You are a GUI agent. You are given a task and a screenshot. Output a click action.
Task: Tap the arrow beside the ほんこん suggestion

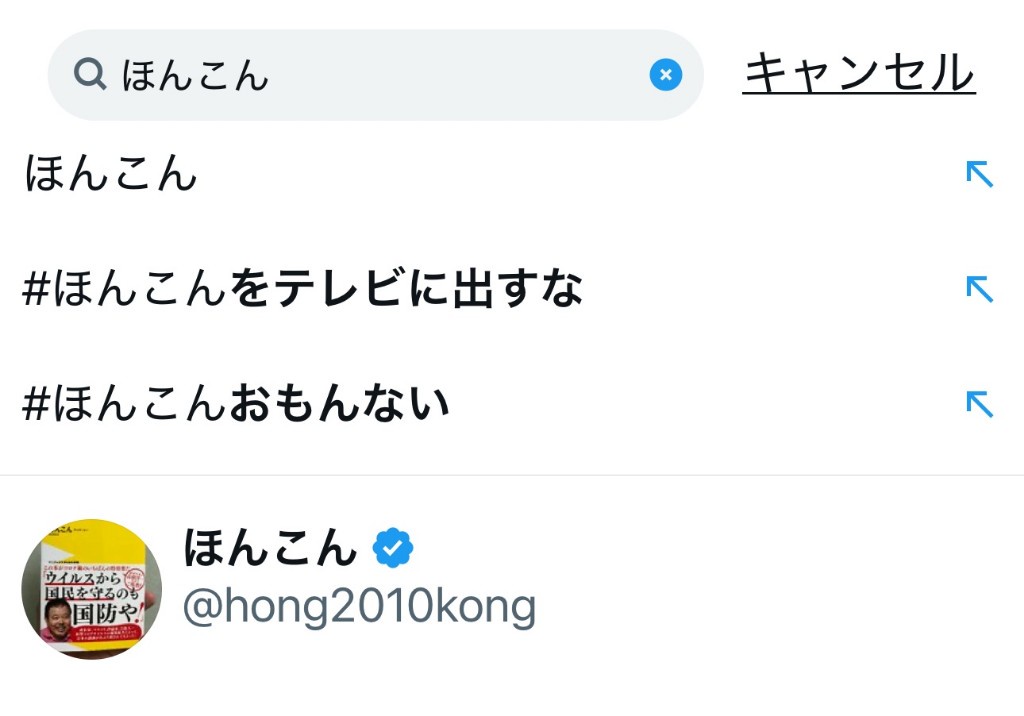coord(979,175)
